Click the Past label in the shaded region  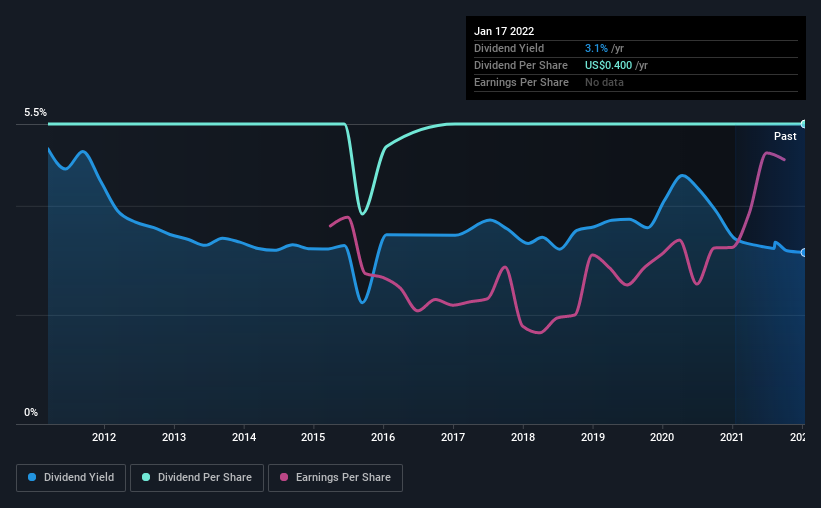tap(785, 136)
